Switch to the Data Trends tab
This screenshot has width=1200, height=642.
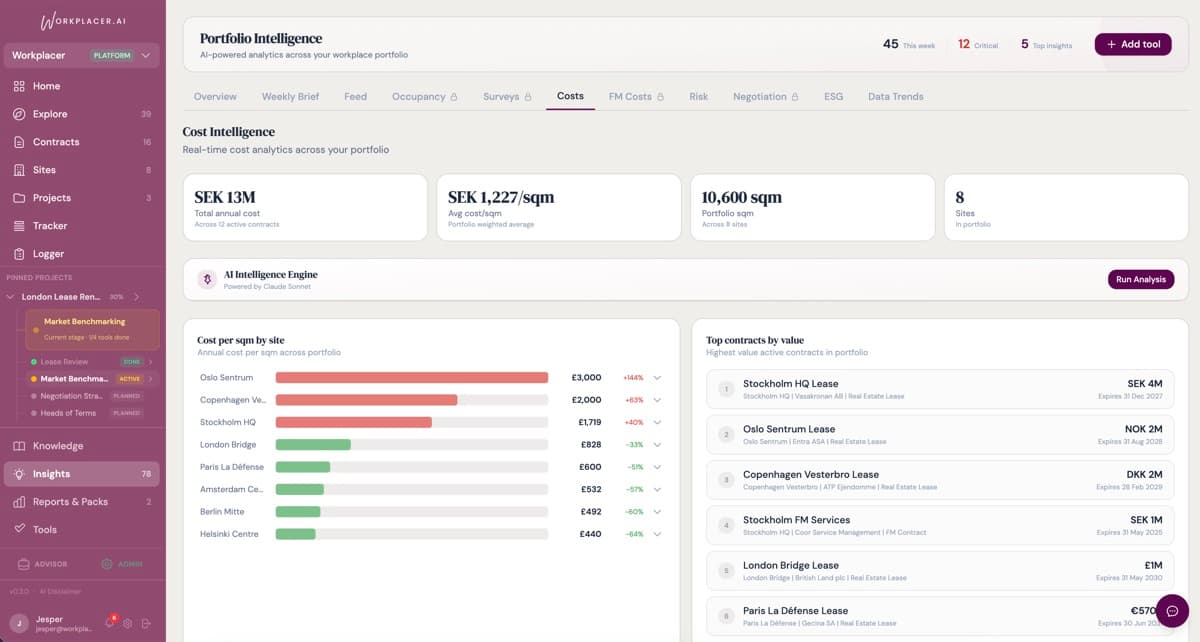[895, 97]
